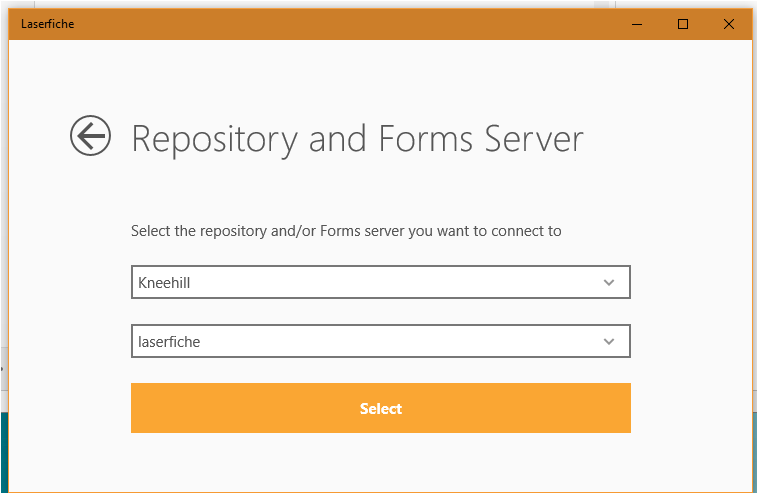Click the orange Select button
Viewport: 758px width, 494px height.
(x=380, y=408)
